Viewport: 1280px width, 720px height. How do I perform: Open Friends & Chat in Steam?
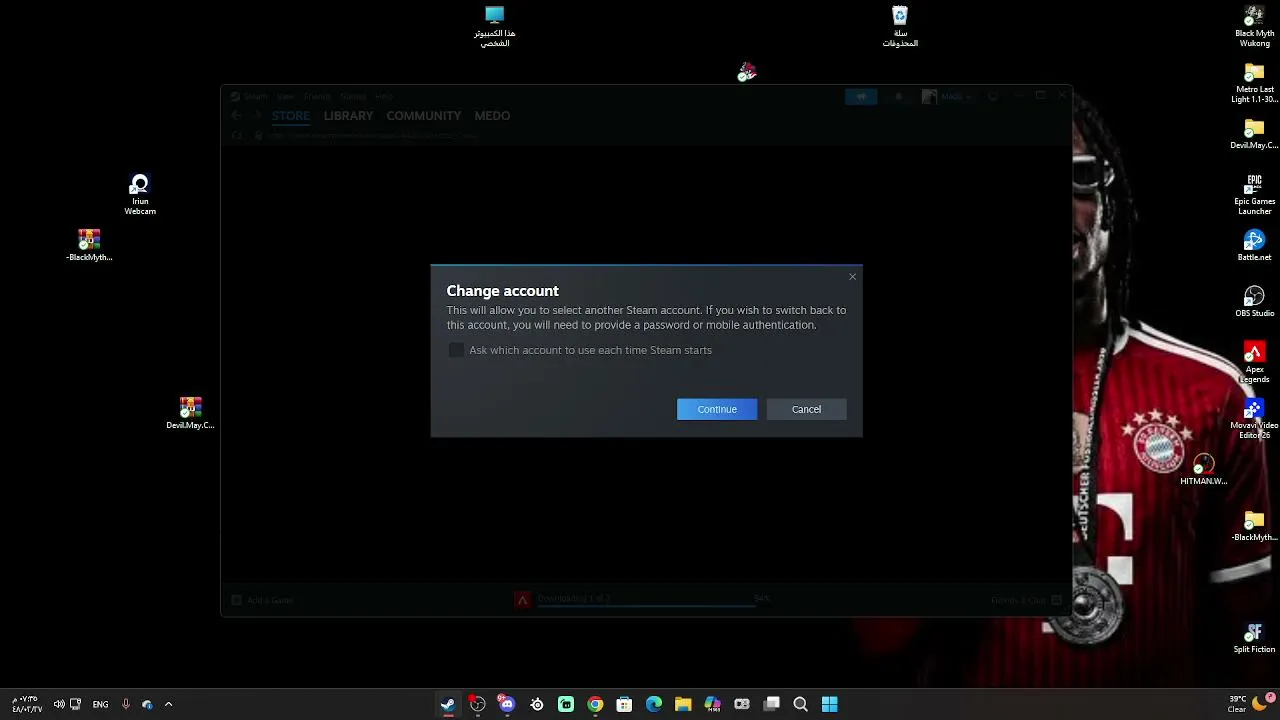tap(1026, 600)
